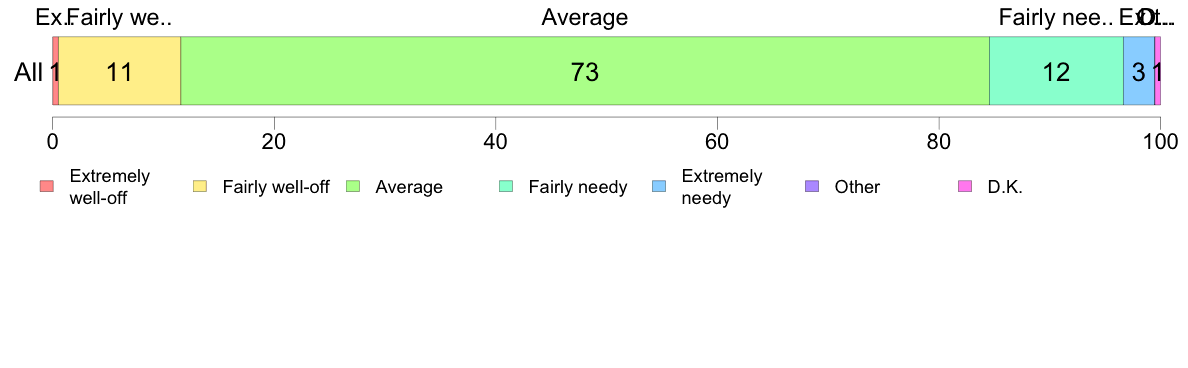
Task: Click the All row label
Action: [x=28, y=73]
